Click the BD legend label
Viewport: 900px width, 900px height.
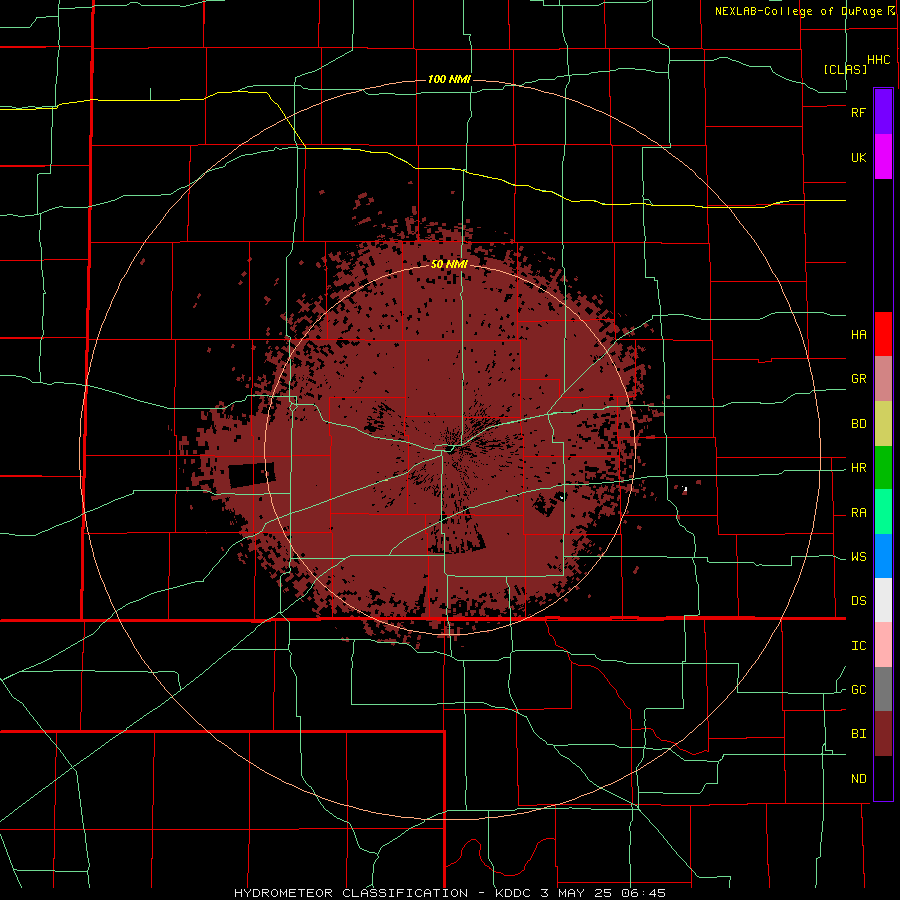pos(858,424)
